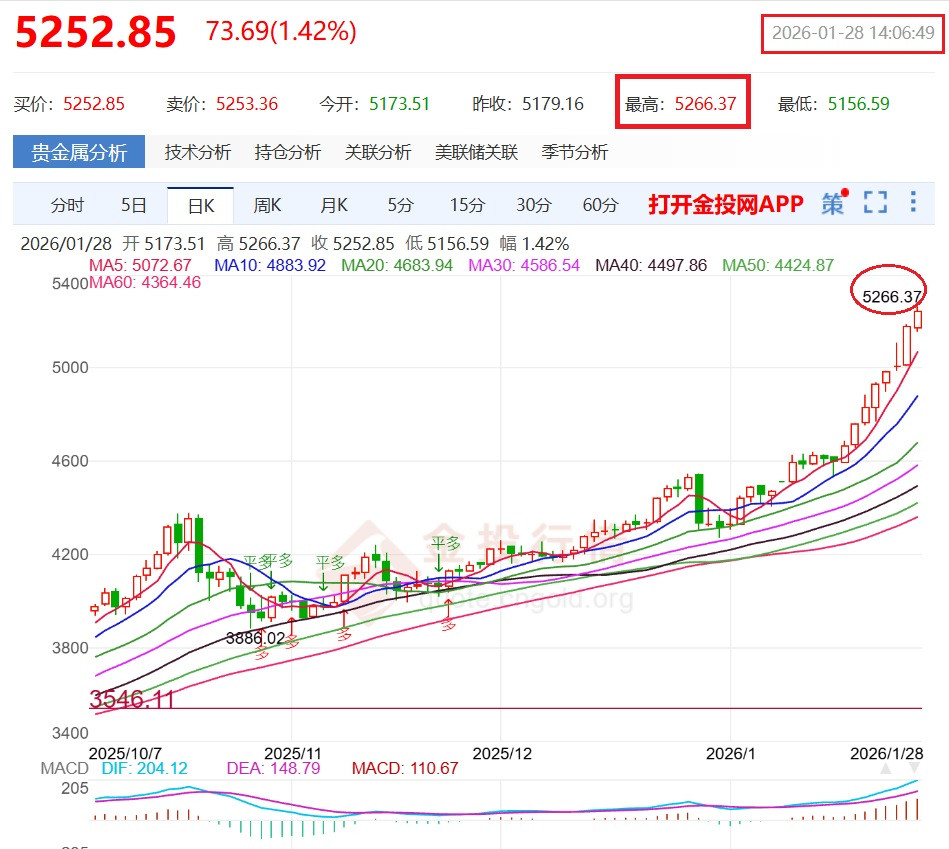Select the 5分 minute interval
The height and width of the screenshot is (849, 949).
point(400,205)
